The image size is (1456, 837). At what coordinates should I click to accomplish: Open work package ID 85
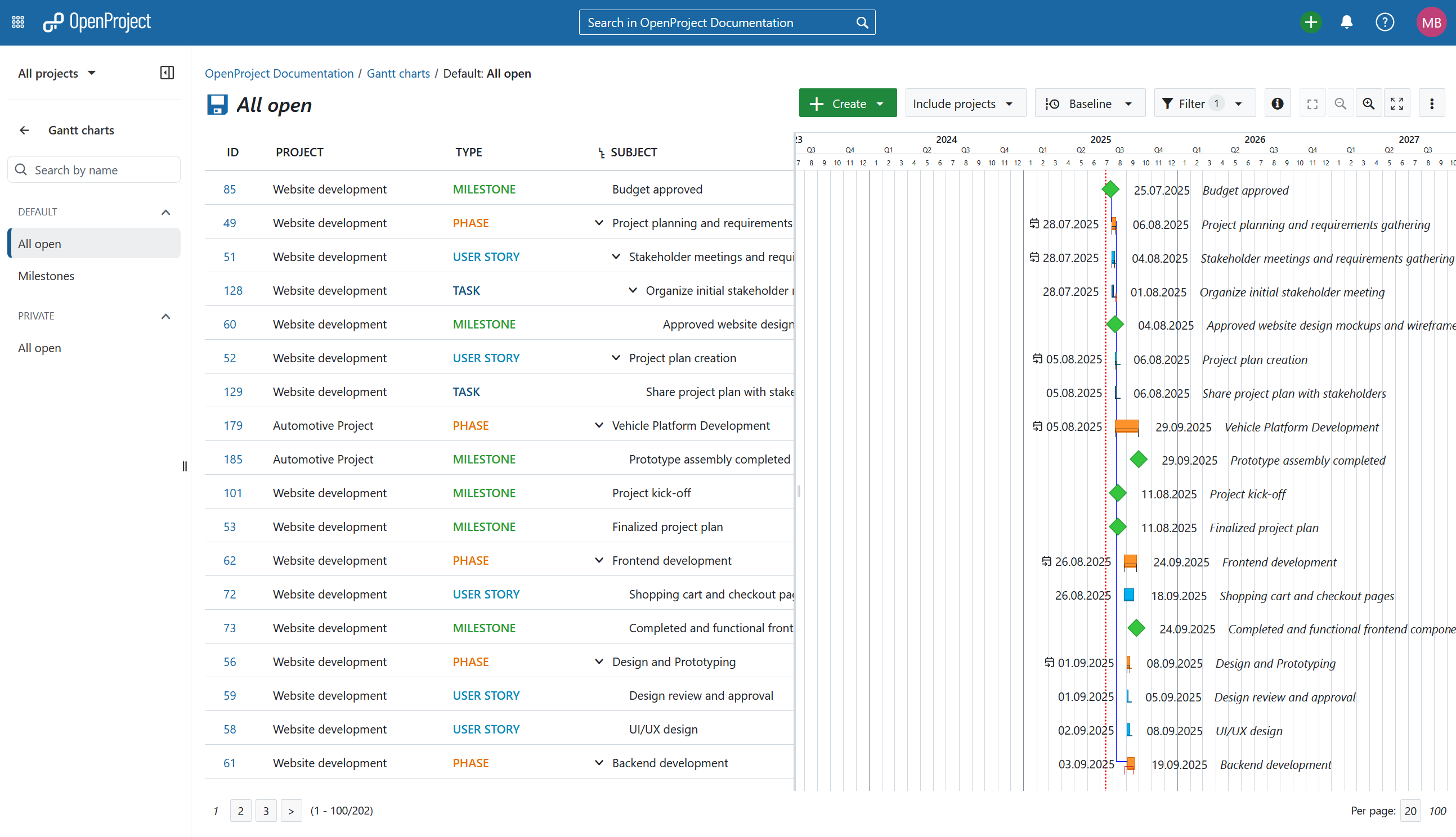tap(230, 189)
